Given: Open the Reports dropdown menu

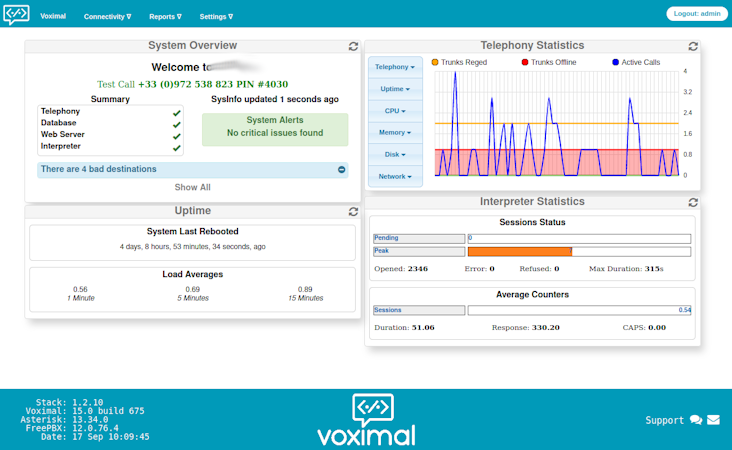Looking at the screenshot, I should 165,16.
